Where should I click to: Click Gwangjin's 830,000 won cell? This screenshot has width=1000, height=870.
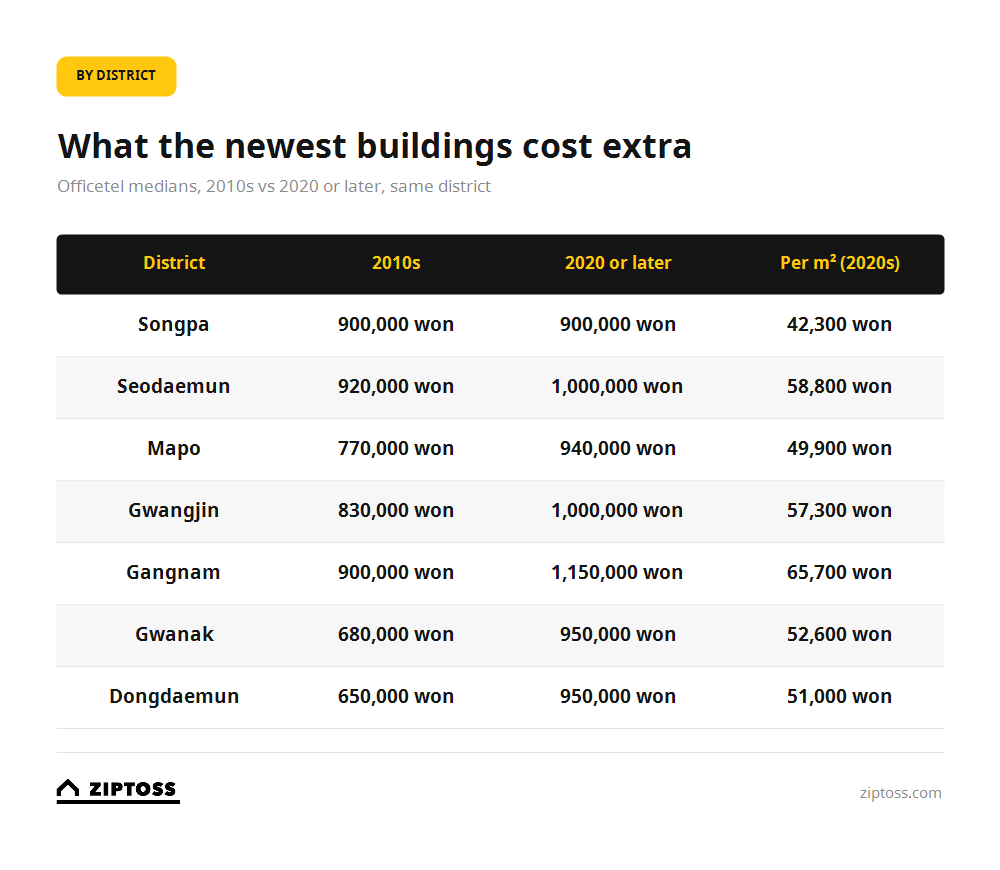(396, 510)
